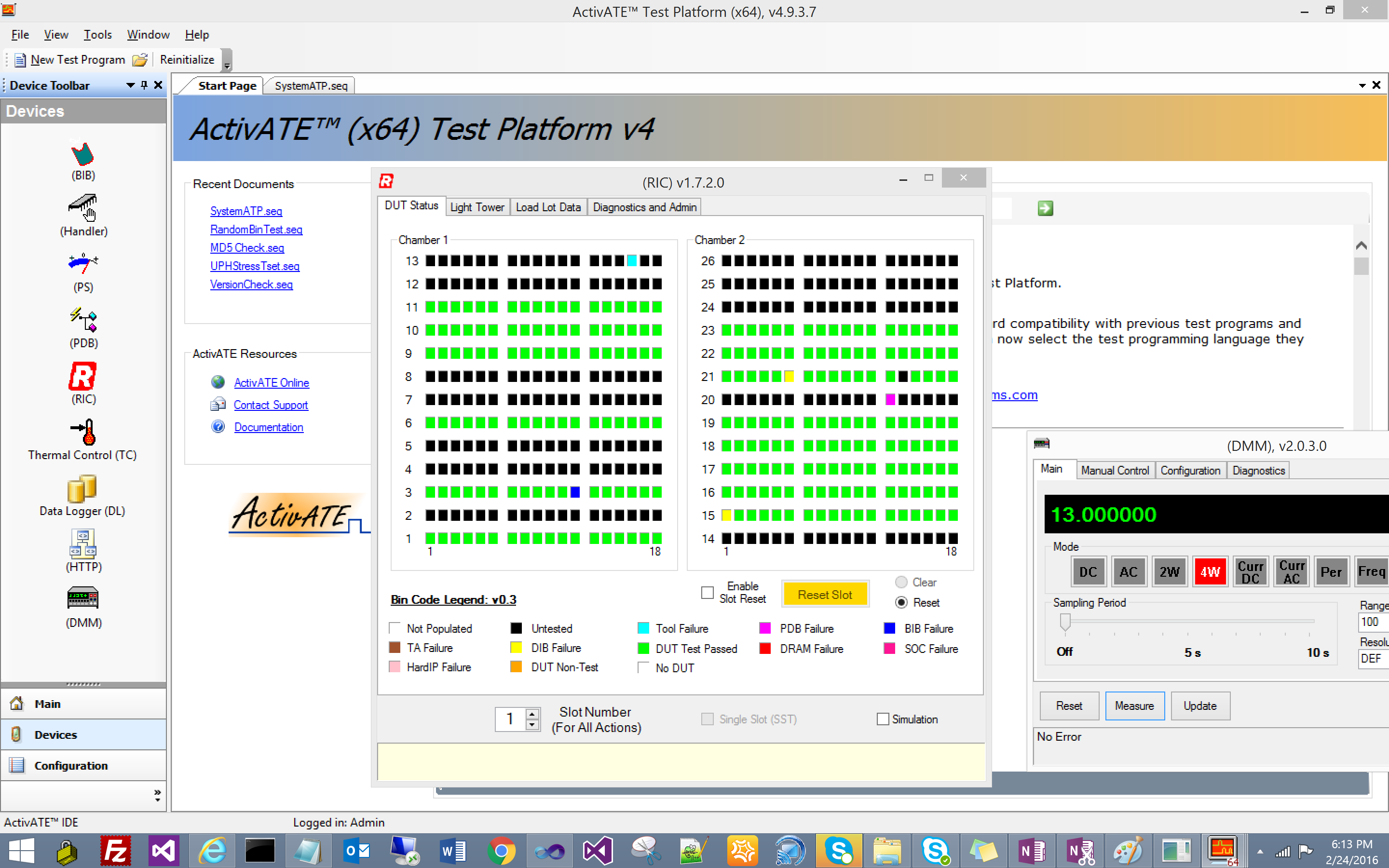Open the BIB device icon

point(82,155)
